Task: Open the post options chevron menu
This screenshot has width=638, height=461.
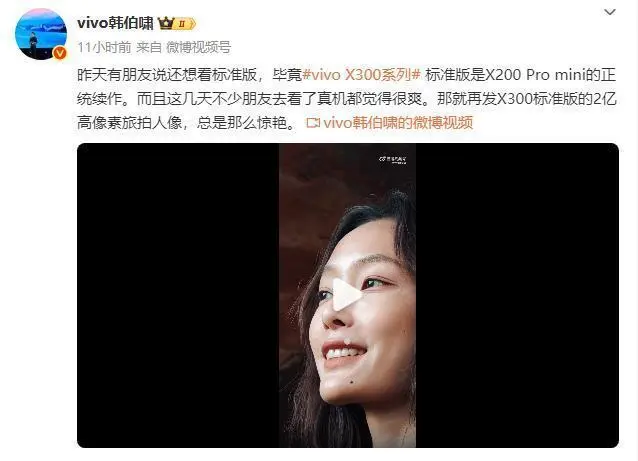Action: [x=610, y=12]
